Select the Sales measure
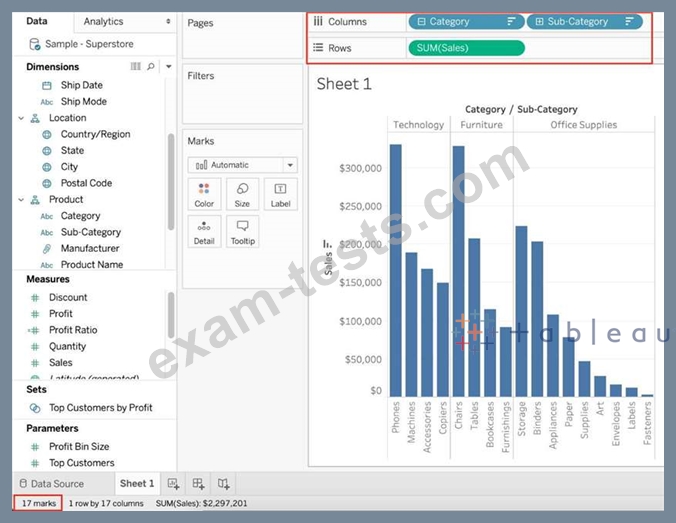Image resolution: width=676 pixels, height=523 pixels. [x=60, y=363]
